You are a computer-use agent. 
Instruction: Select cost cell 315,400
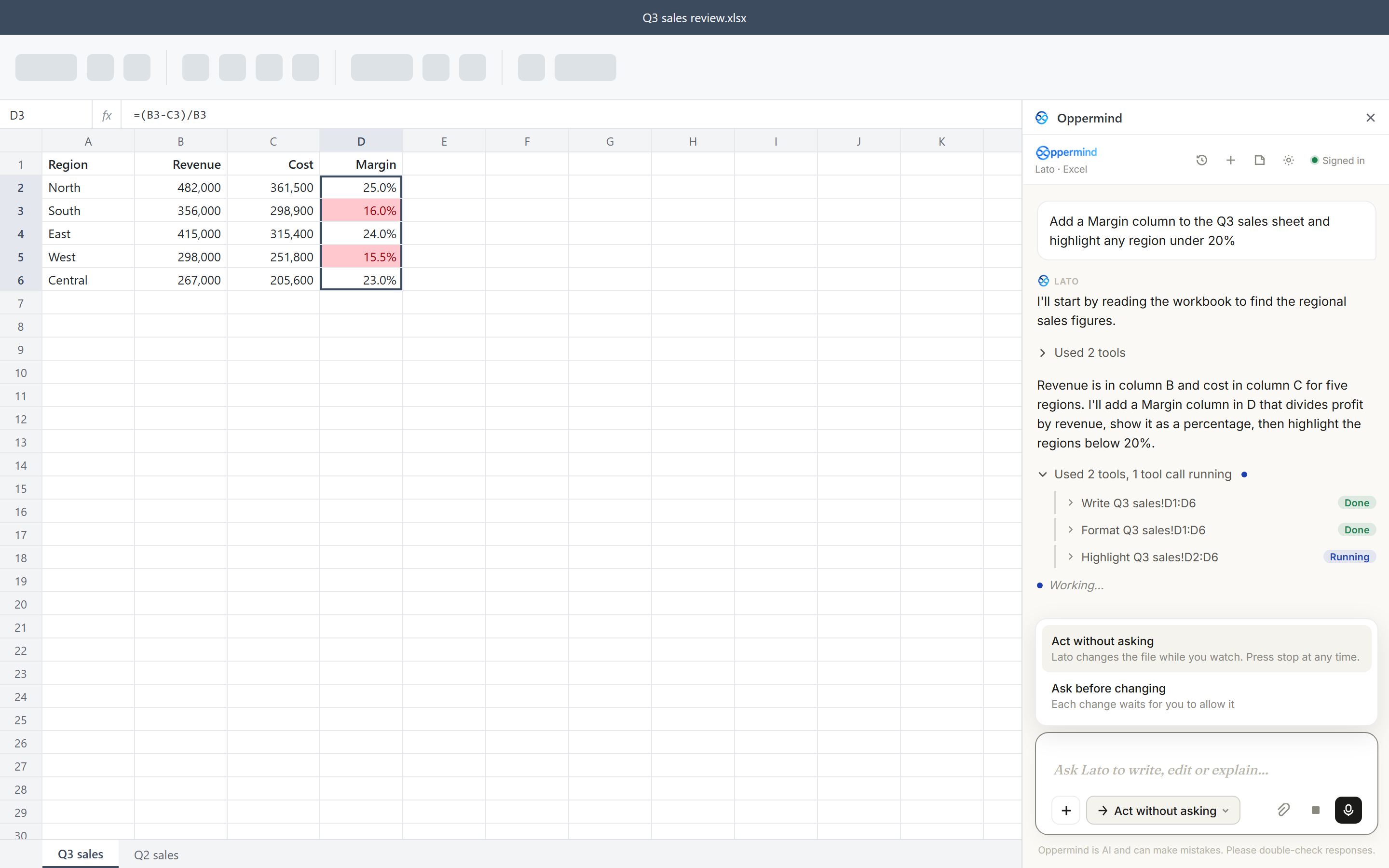point(273,234)
